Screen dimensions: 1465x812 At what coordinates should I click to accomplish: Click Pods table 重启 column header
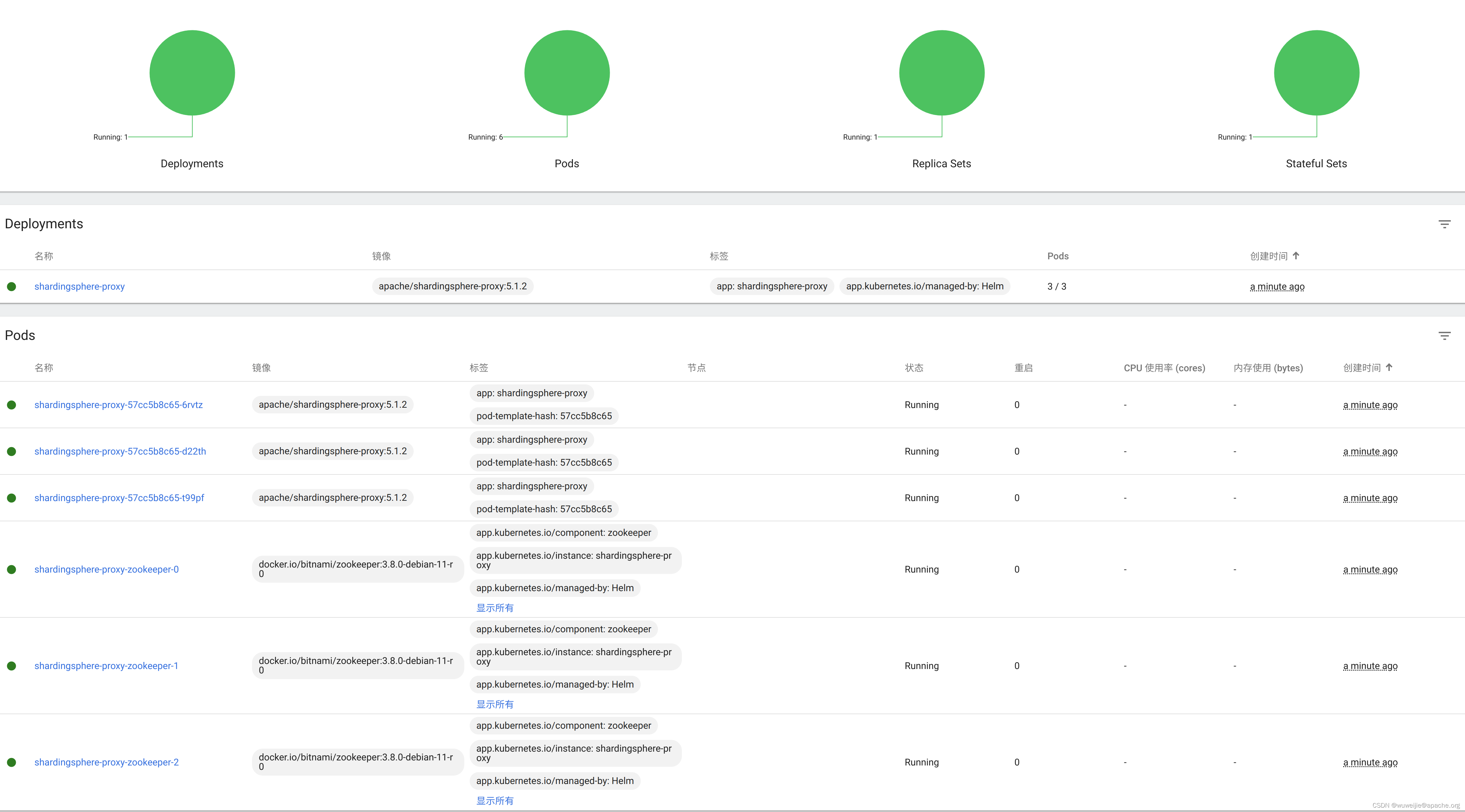(x=1024, y=368)
